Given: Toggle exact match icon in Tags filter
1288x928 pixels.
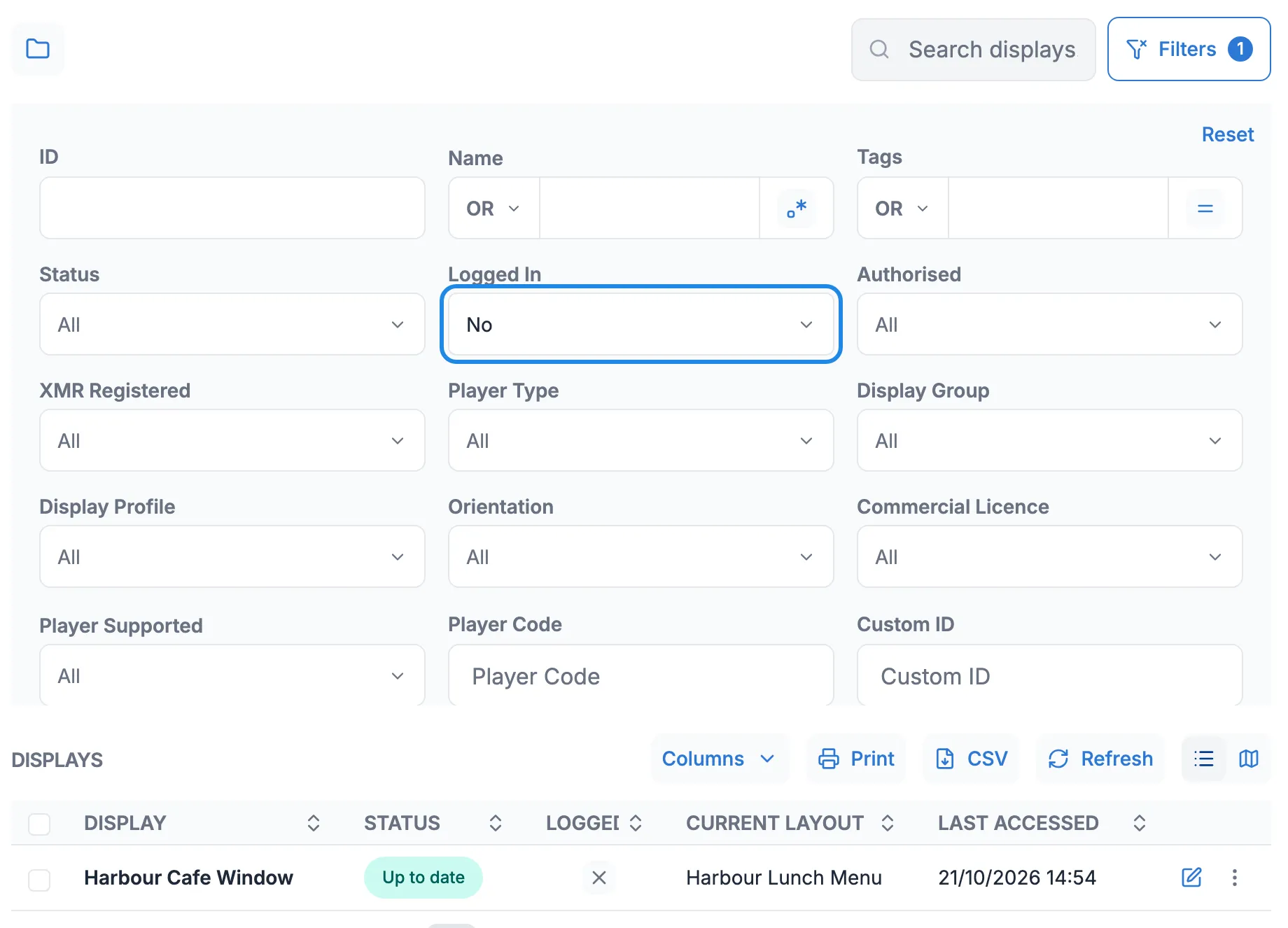Looking at the screenshot, I should 1205,209.
